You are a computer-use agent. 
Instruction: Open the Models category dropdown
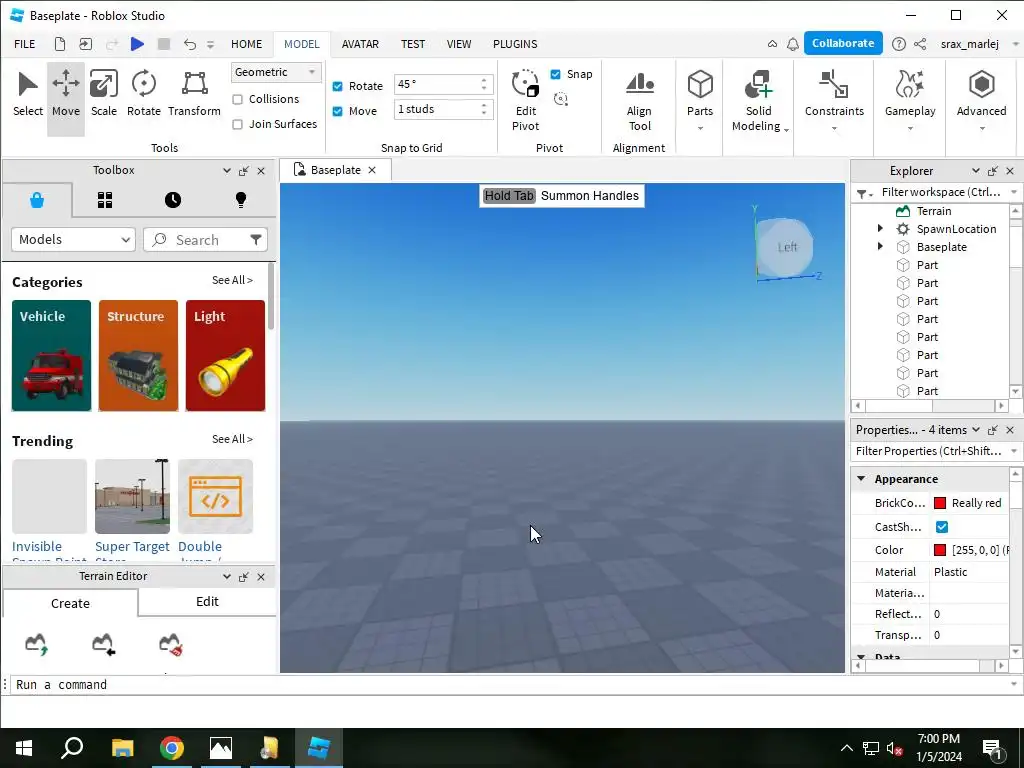tap(73, 240)
